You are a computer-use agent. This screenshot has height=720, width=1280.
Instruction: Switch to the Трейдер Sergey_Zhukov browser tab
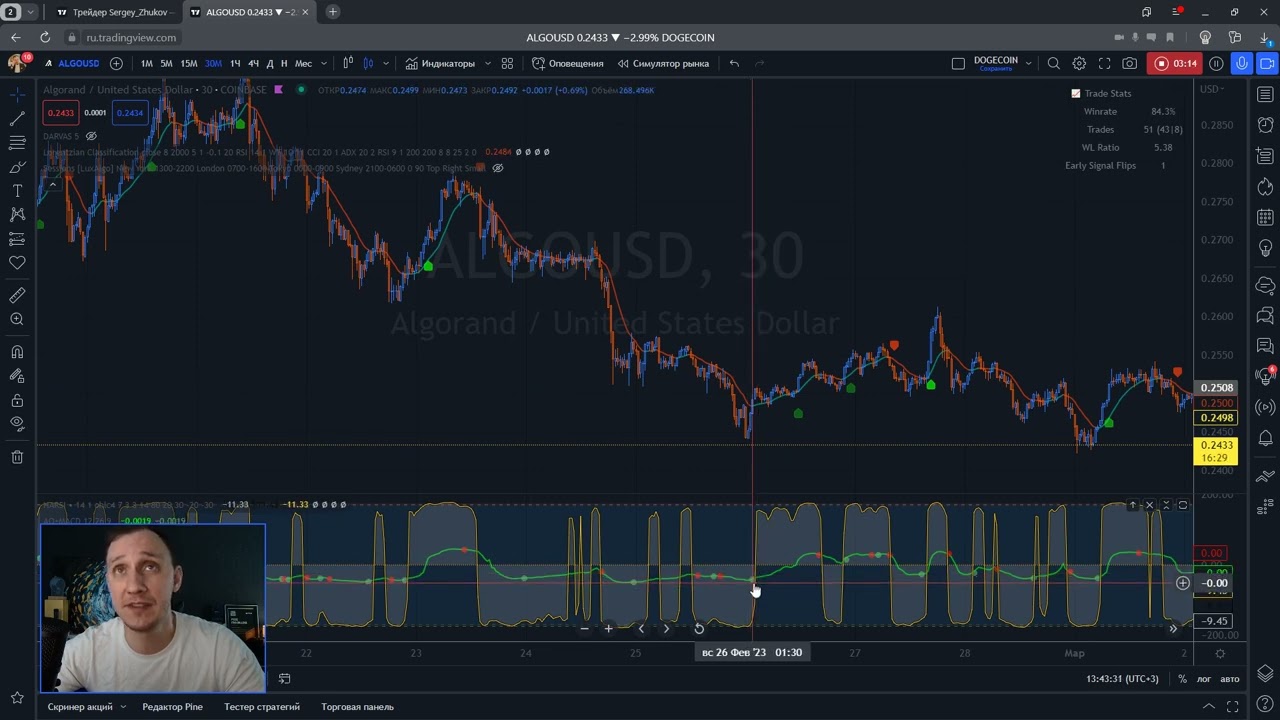tap(113, 12)
